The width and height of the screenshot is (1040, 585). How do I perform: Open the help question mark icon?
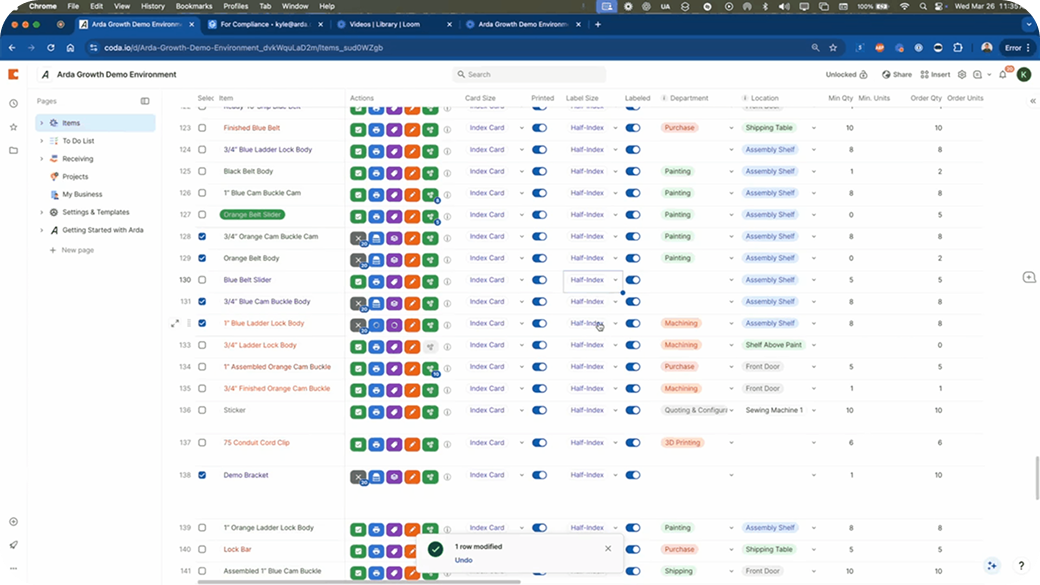tap(1021, 565)
